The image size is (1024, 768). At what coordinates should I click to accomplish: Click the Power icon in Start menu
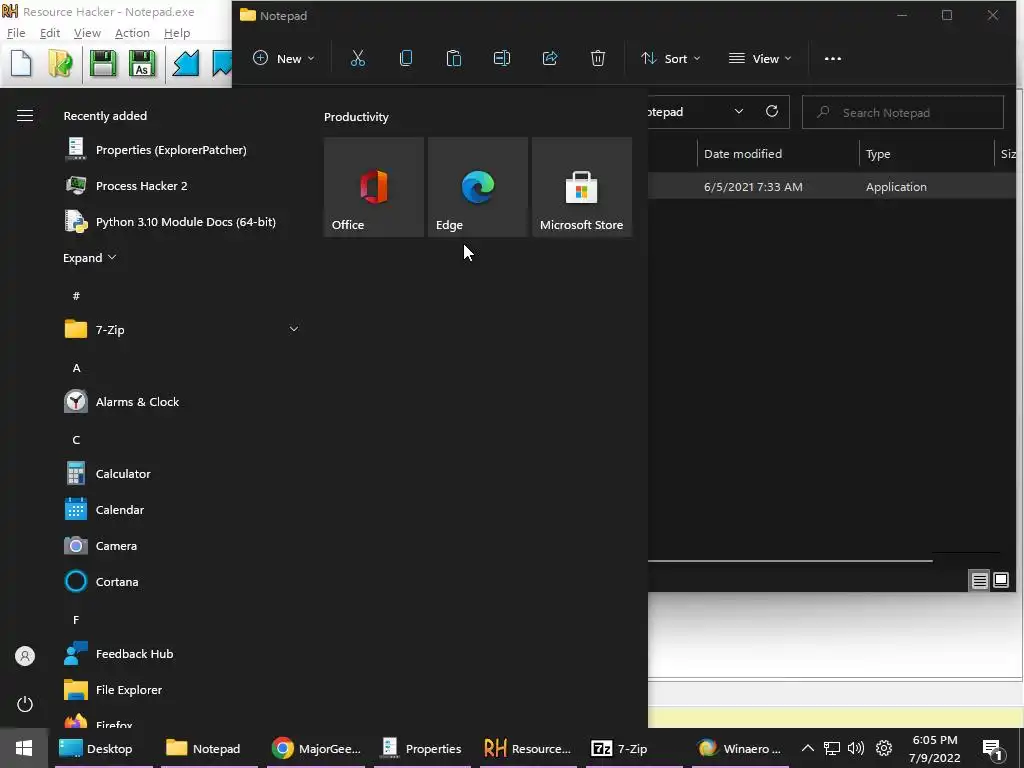click(25, 704)
